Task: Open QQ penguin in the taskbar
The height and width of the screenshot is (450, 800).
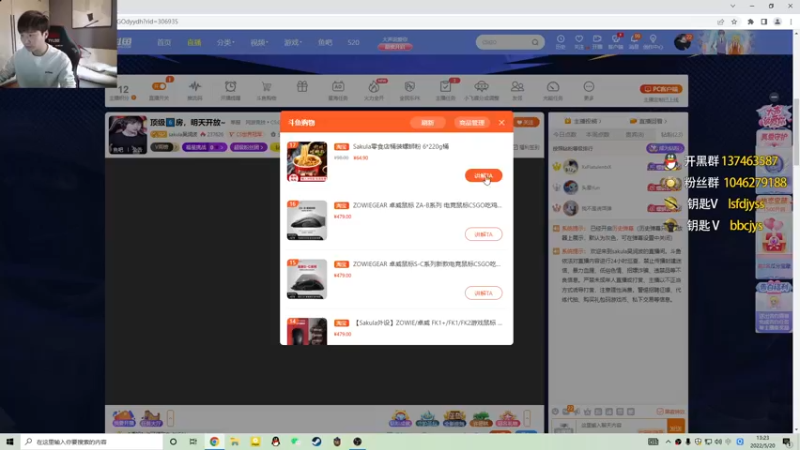Action: tap(276, 442)
